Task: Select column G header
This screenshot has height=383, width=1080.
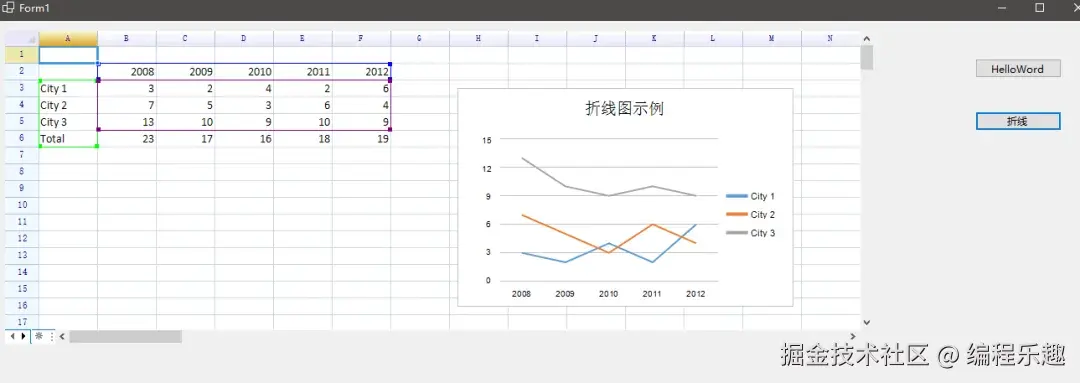Action: click(419, 39)
